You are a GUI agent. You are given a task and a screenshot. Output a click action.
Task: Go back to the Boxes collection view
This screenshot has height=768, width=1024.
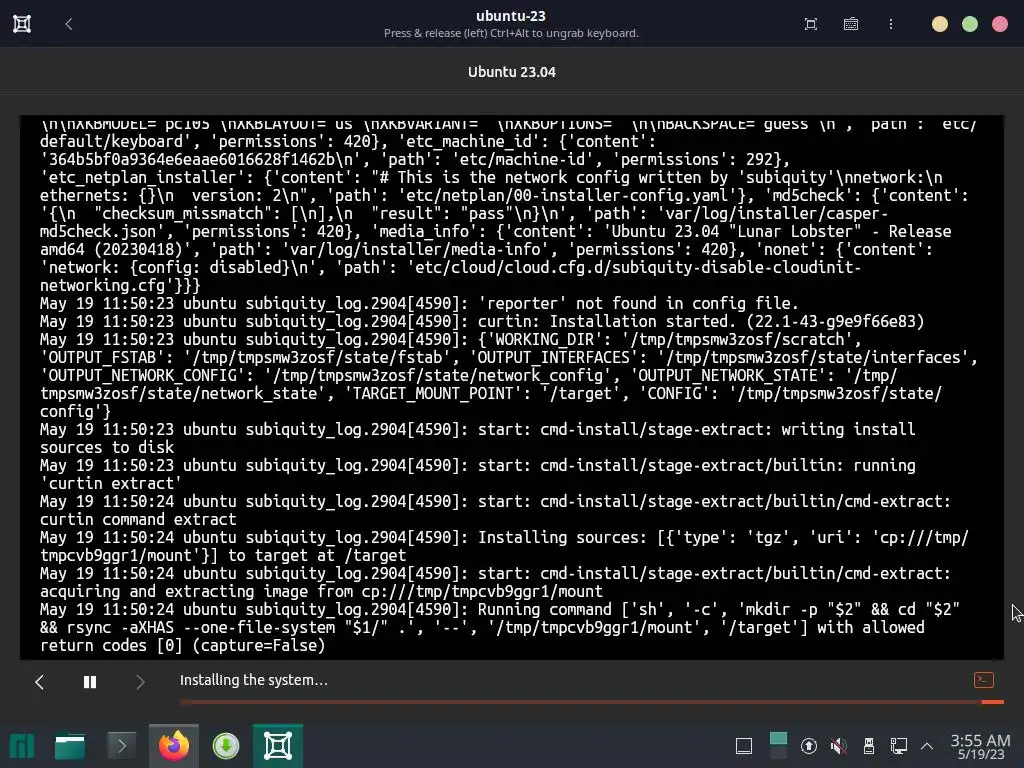69,24
